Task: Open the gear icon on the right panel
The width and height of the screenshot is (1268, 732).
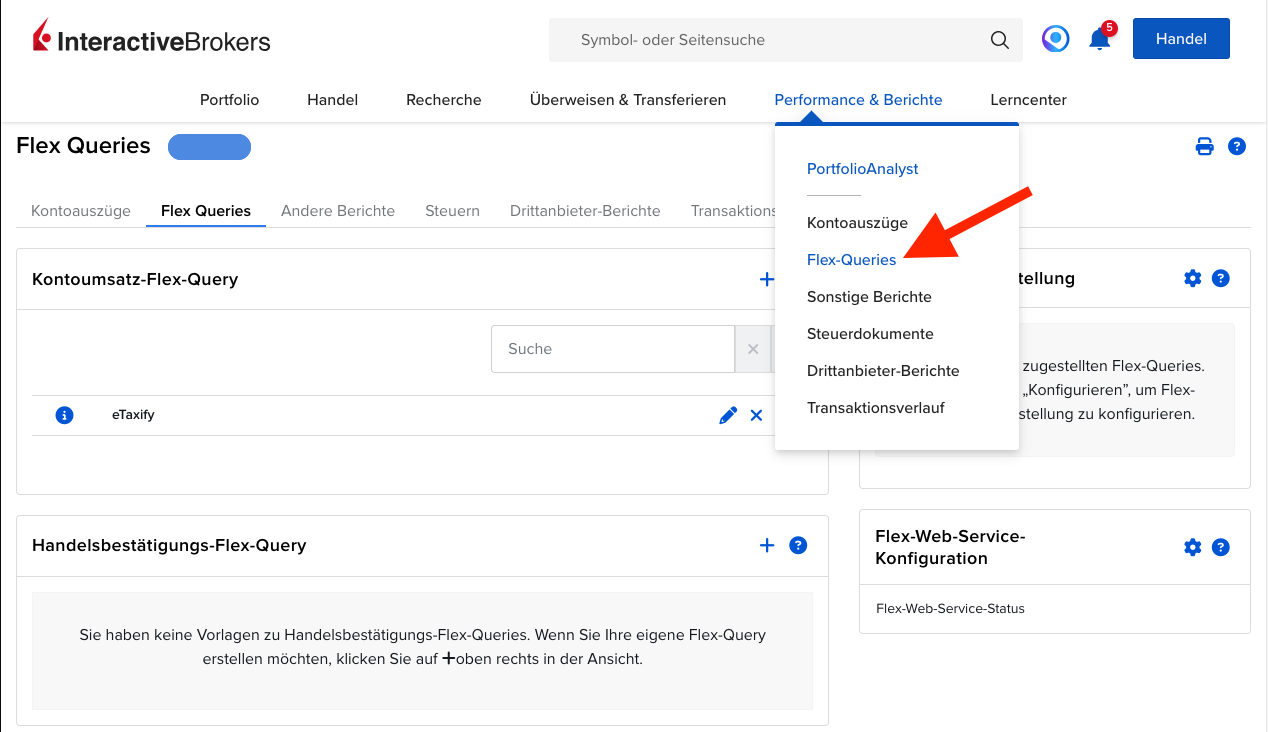Action: click(x=1192, y=278)
